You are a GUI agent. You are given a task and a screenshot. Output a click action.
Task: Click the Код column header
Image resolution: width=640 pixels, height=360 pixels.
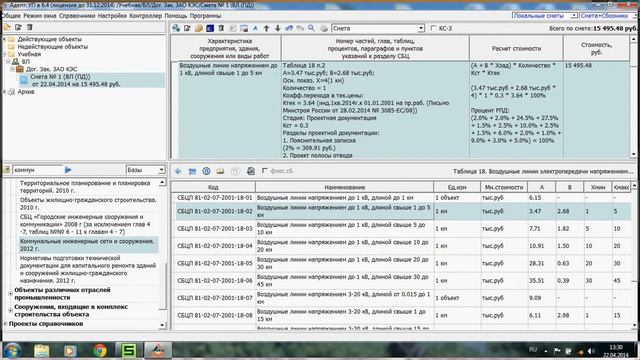tap(213, 187)
